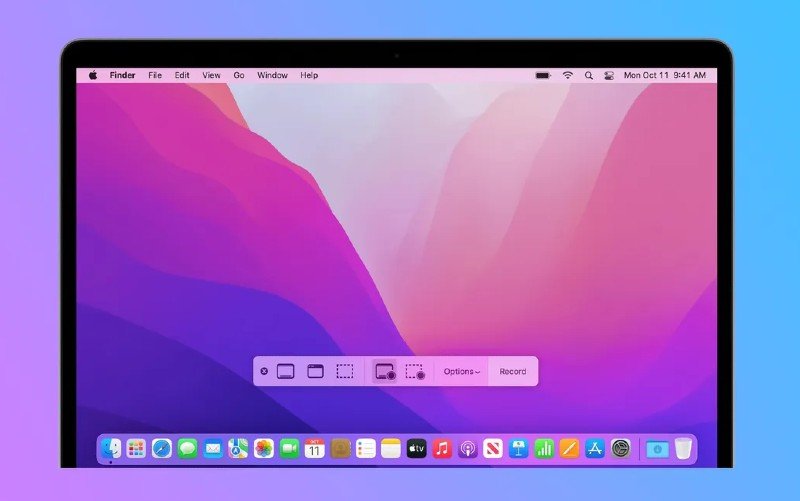Open Messages from the Dock

coord(187,448)
